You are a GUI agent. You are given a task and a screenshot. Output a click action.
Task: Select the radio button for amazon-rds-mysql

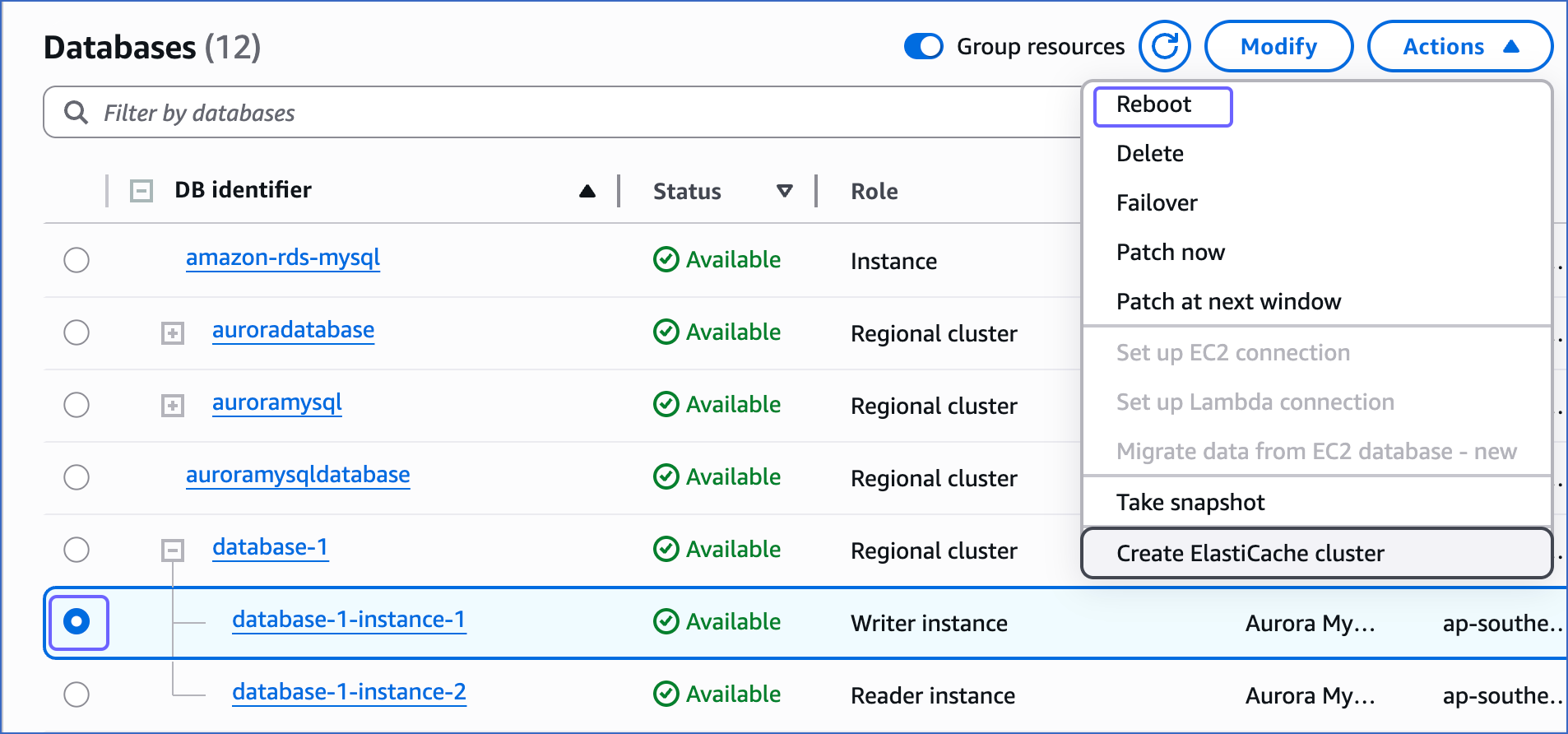[77, 260]
